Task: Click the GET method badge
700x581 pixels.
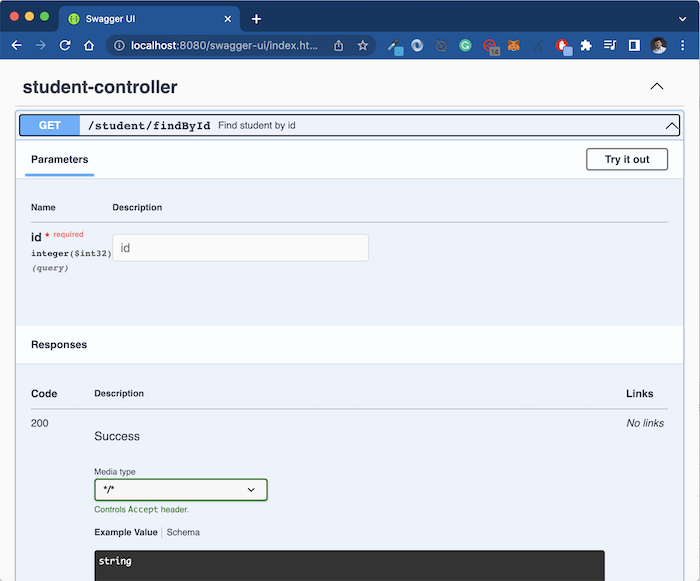Action: [x=50, y=125]
